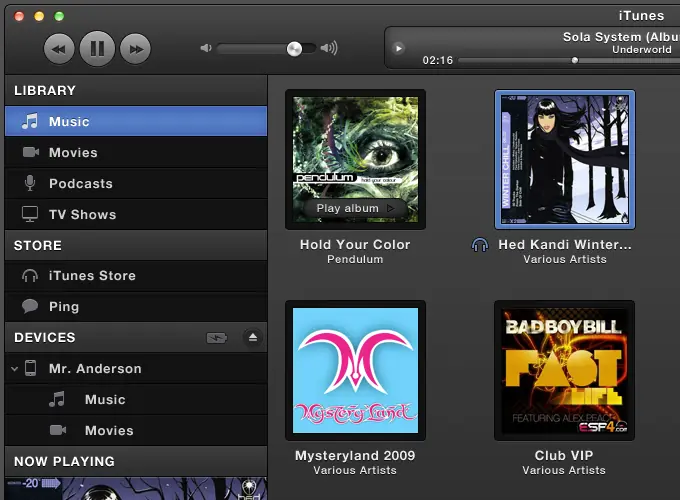Click the DEVICES section header

[x=45, y=337]
